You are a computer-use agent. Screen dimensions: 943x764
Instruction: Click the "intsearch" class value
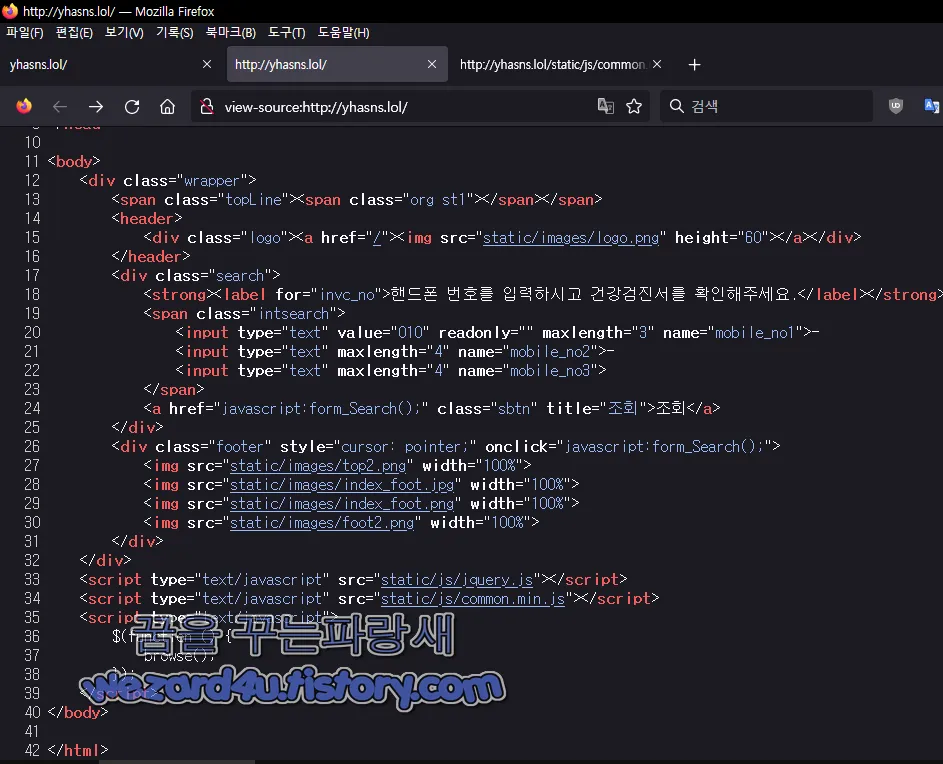(x=294, y=313)
